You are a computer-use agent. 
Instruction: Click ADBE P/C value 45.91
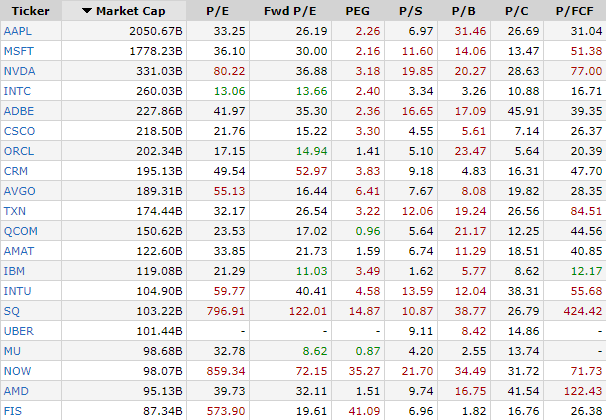pyautogui.click(x=523, y=111)
